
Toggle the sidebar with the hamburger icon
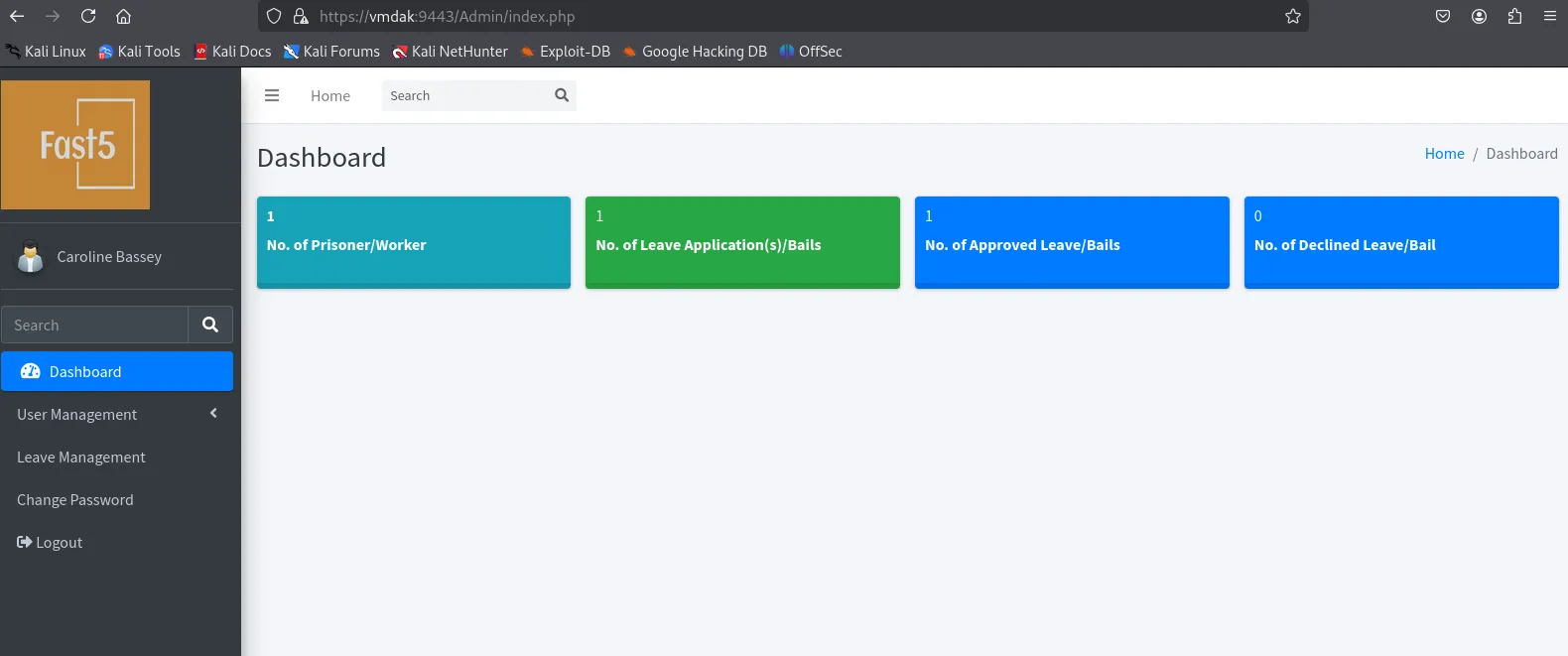tap(272, 95)
